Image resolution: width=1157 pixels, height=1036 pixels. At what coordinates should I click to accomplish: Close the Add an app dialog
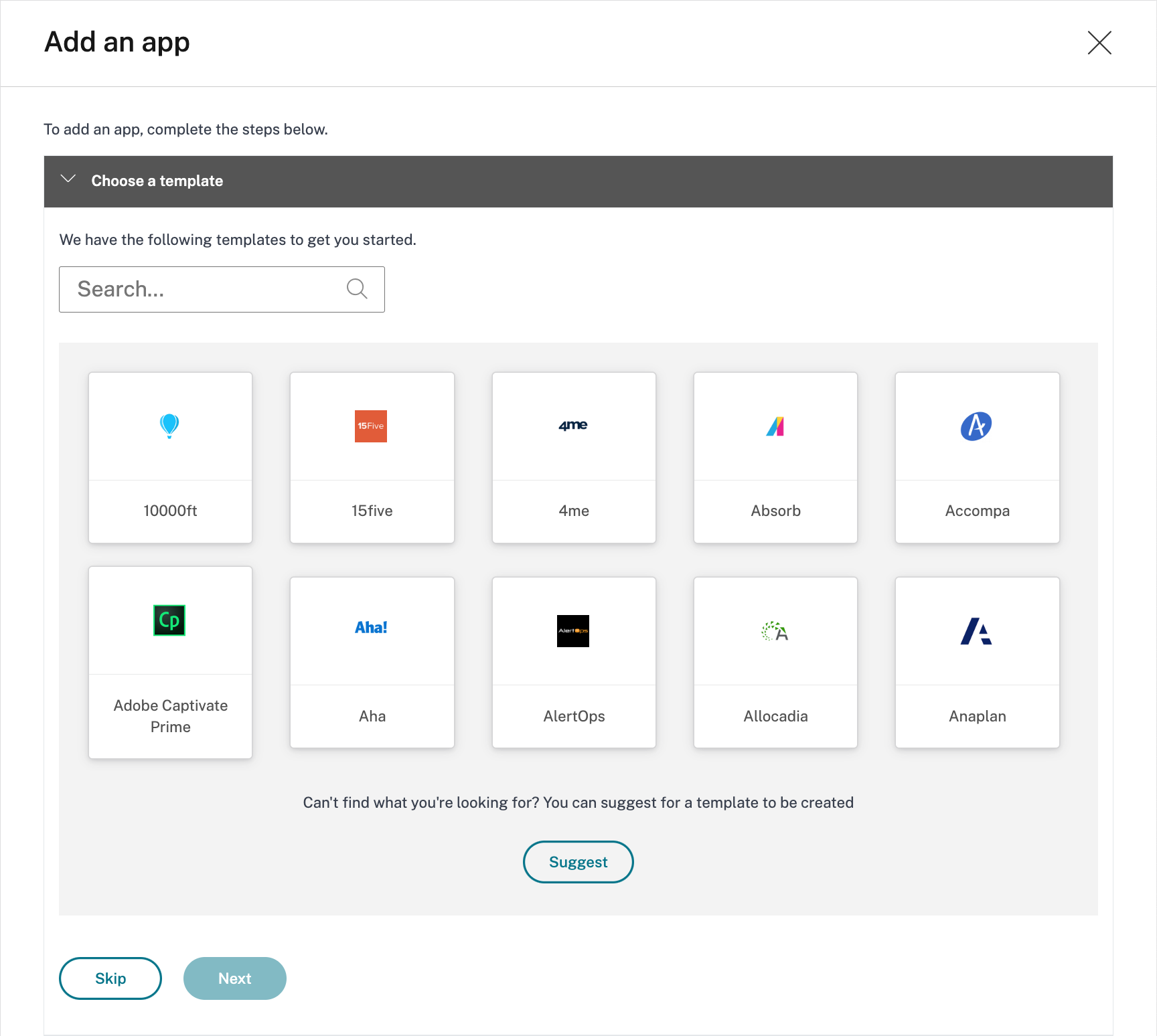click(x=1099, y=43)
